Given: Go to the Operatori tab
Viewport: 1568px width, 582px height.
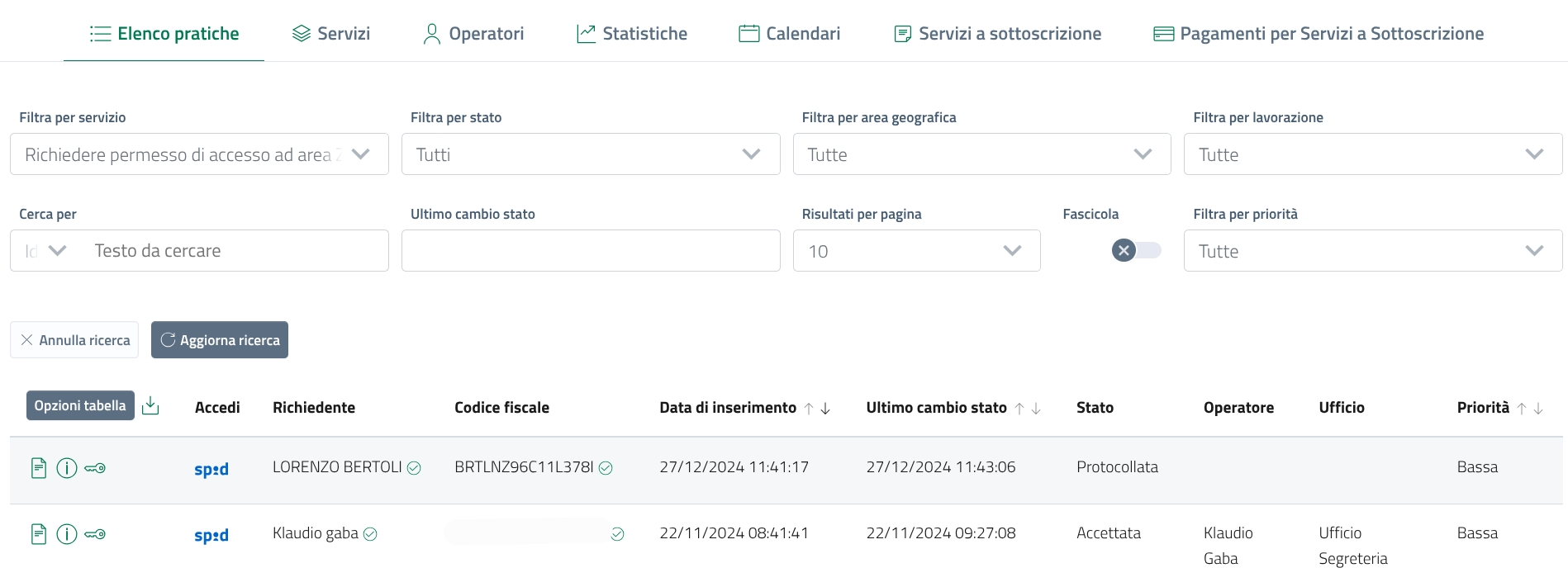Looking at the screenshot, I should click(473, 34).
